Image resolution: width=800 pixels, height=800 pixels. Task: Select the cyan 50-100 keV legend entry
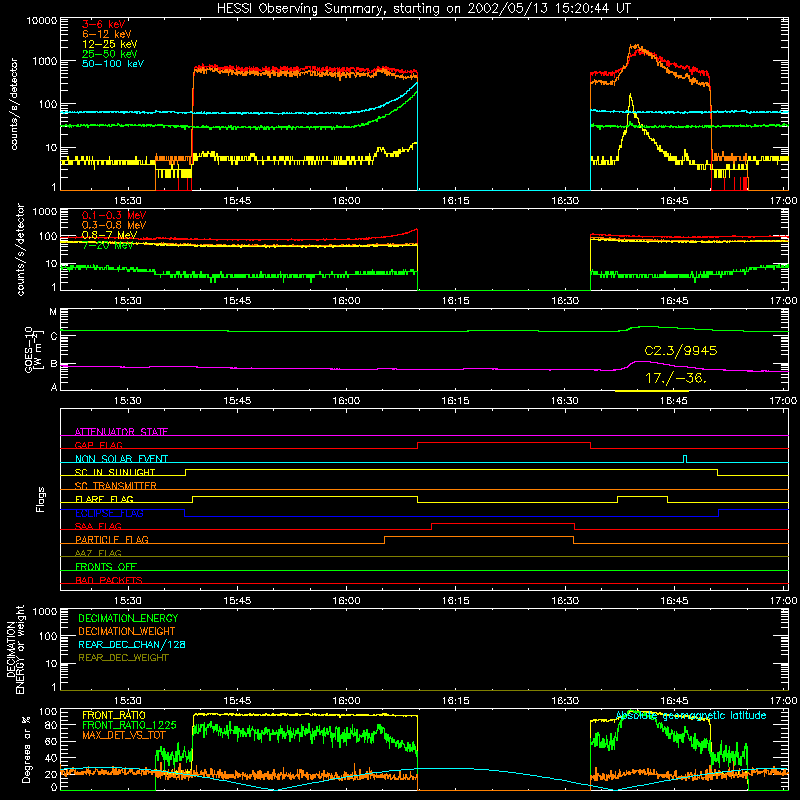coord(113,63)
